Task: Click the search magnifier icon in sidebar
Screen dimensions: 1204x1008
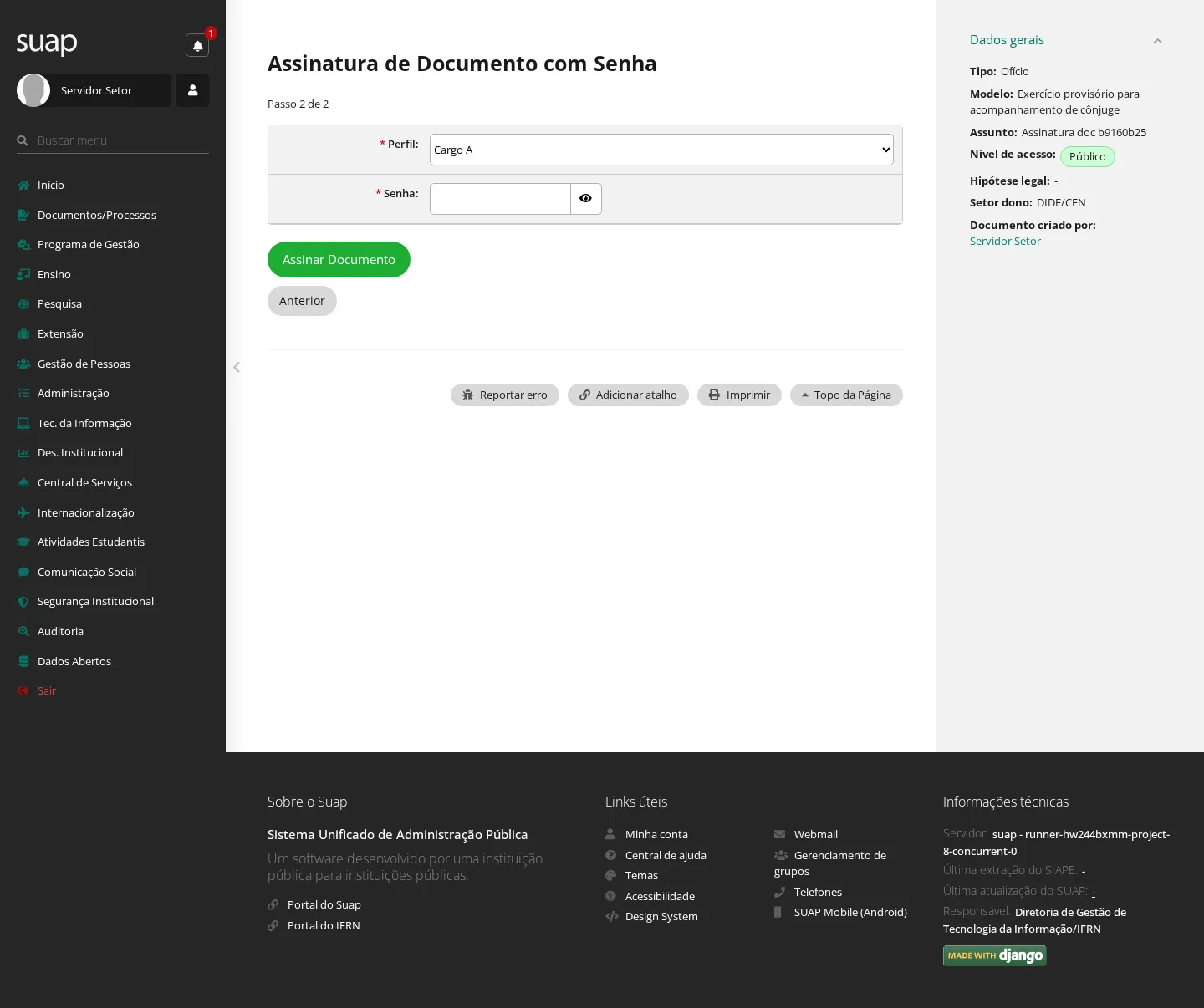Action: tap(23, 140)
